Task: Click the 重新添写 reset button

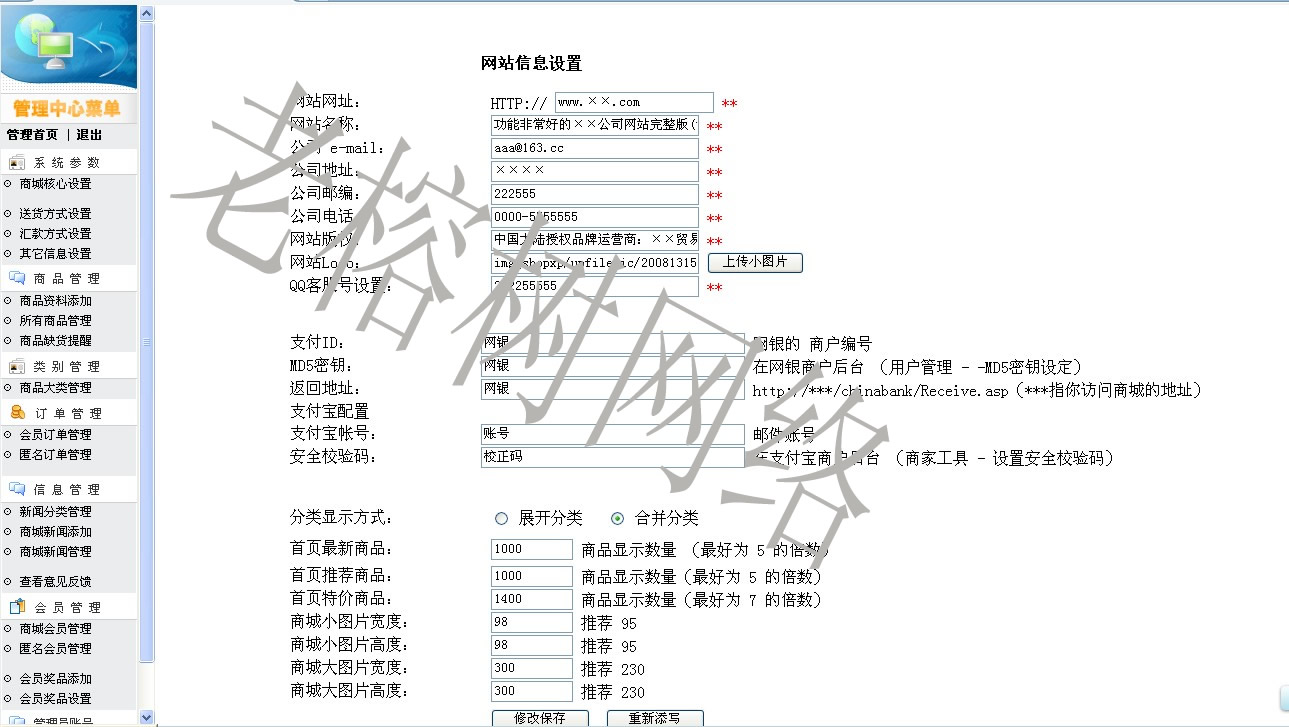Action: [654, 718]
